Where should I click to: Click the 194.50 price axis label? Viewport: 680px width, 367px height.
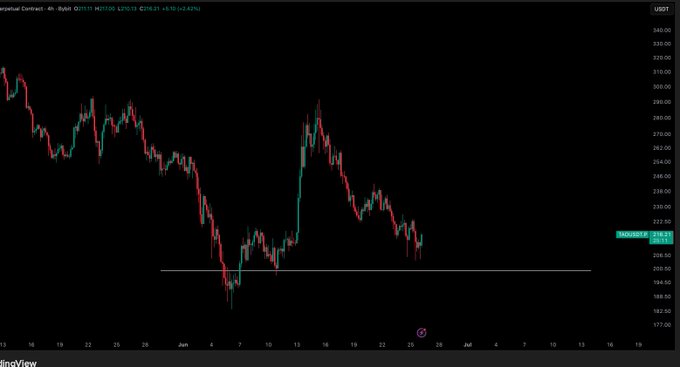tap(661, 282)
